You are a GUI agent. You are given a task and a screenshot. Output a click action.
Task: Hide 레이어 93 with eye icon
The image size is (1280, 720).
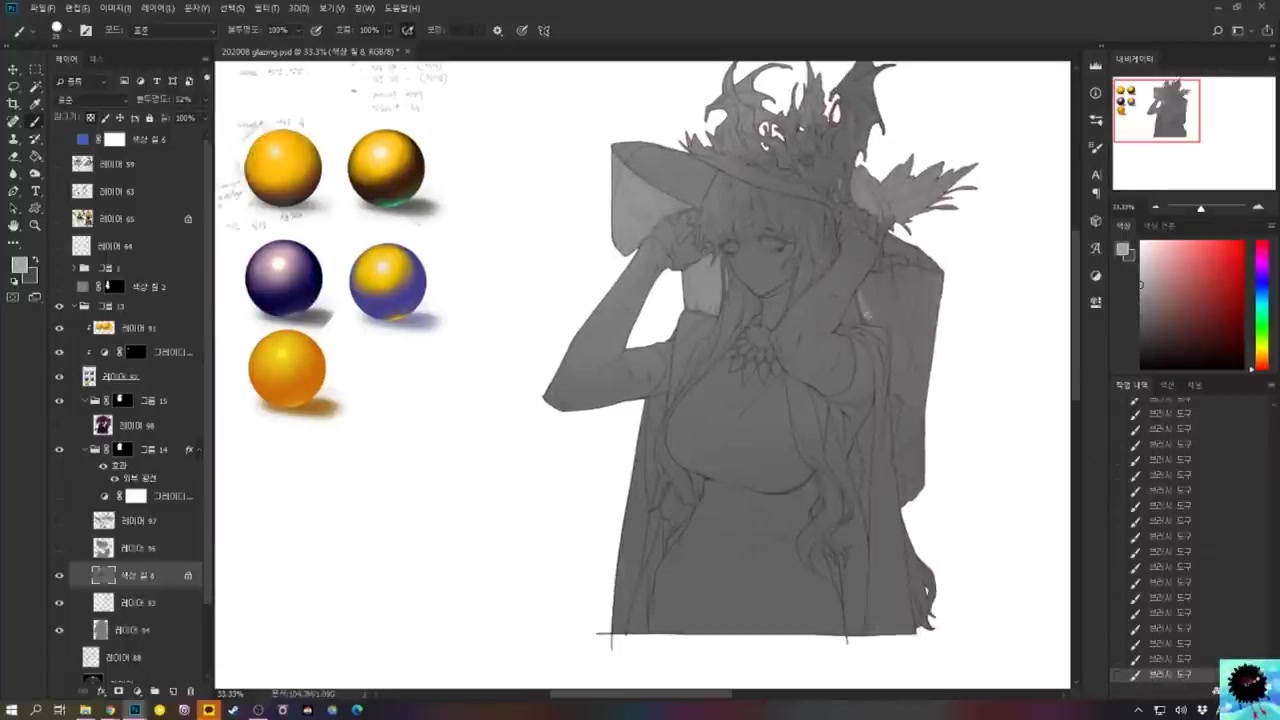[59, 603]
